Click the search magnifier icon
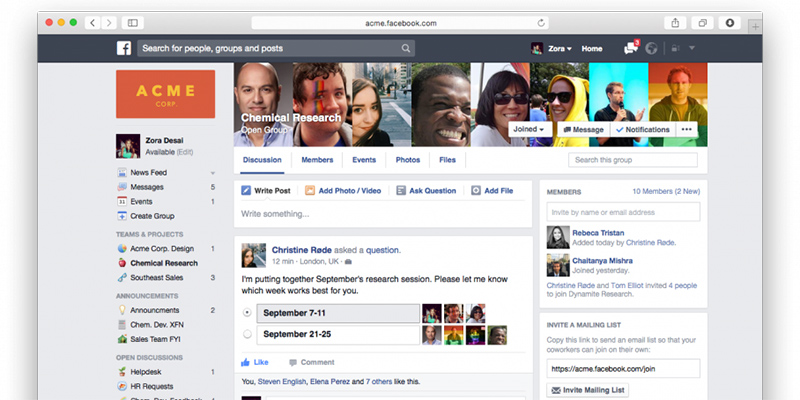 (406, 48)
